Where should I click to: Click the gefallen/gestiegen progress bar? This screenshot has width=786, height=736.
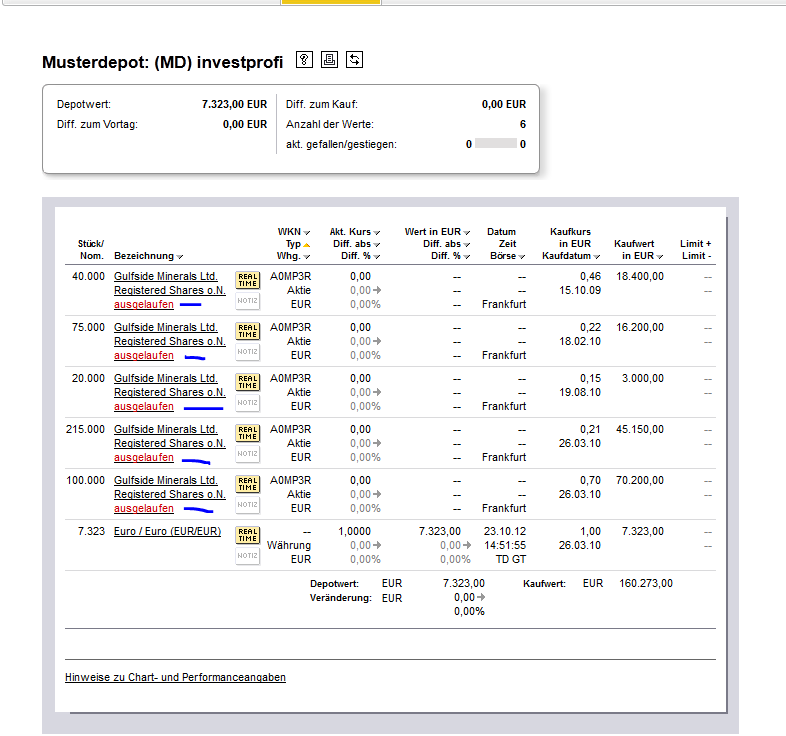pyautogui.click(x=496, y=143)
